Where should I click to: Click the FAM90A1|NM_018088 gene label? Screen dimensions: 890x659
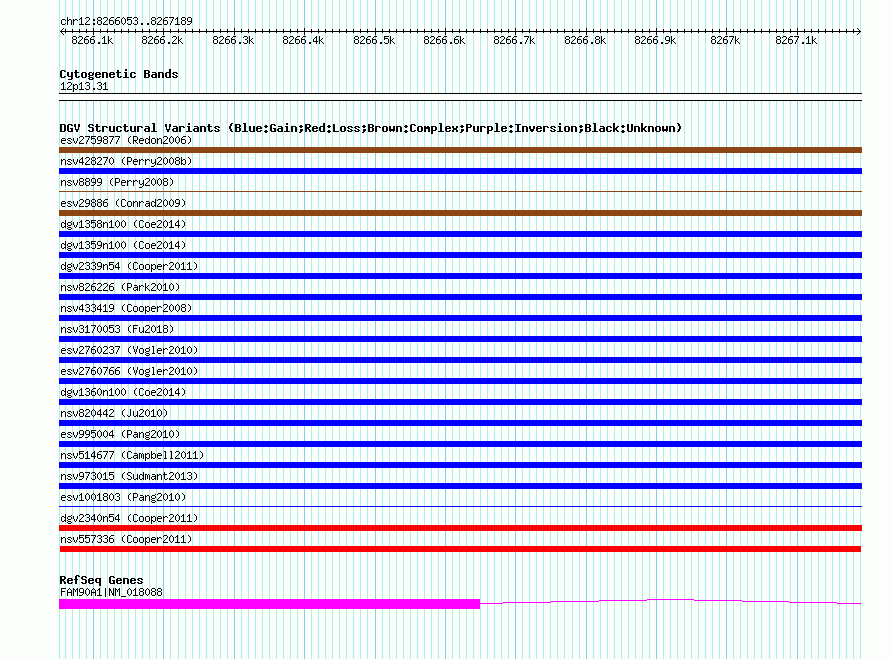point(111,592)
